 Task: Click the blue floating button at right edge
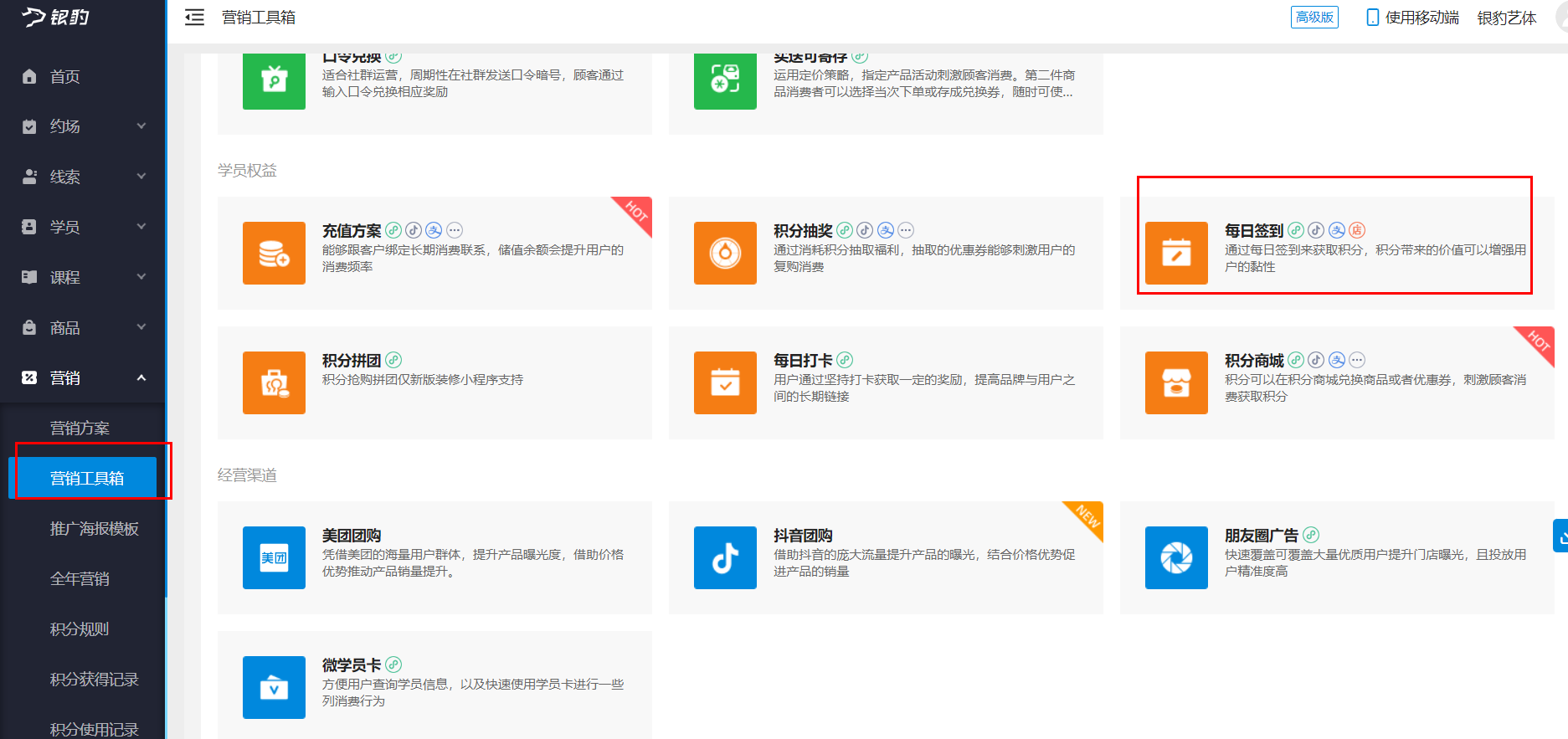pyautogui.click(x=1560, y=536)
